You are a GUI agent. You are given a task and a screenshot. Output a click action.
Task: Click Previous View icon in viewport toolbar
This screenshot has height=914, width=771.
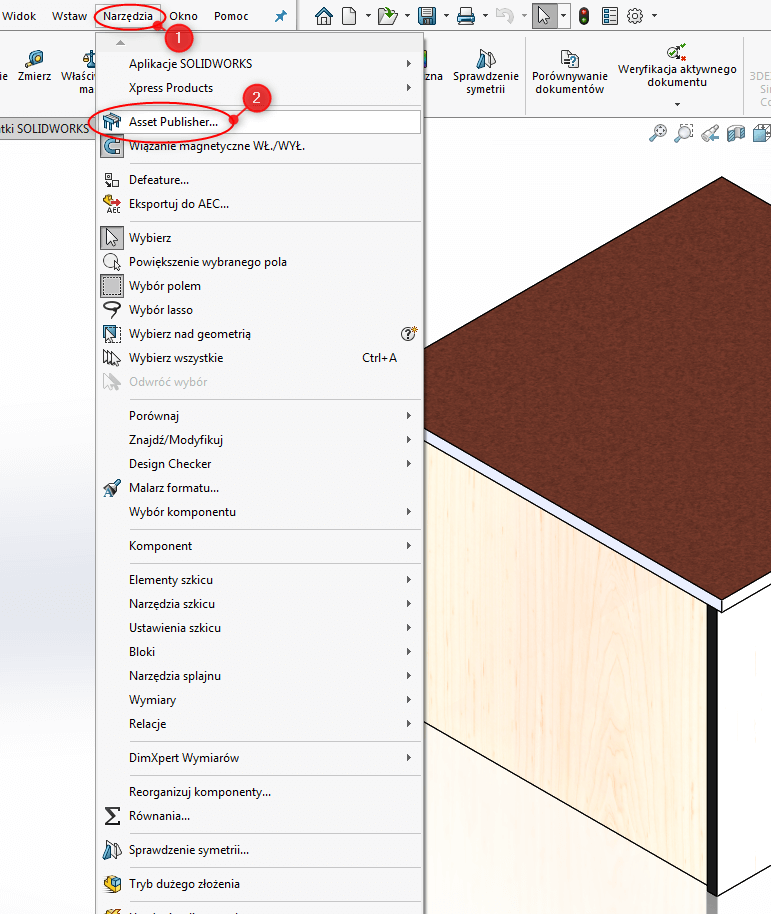pyautogui.click(x=710, y=133)
